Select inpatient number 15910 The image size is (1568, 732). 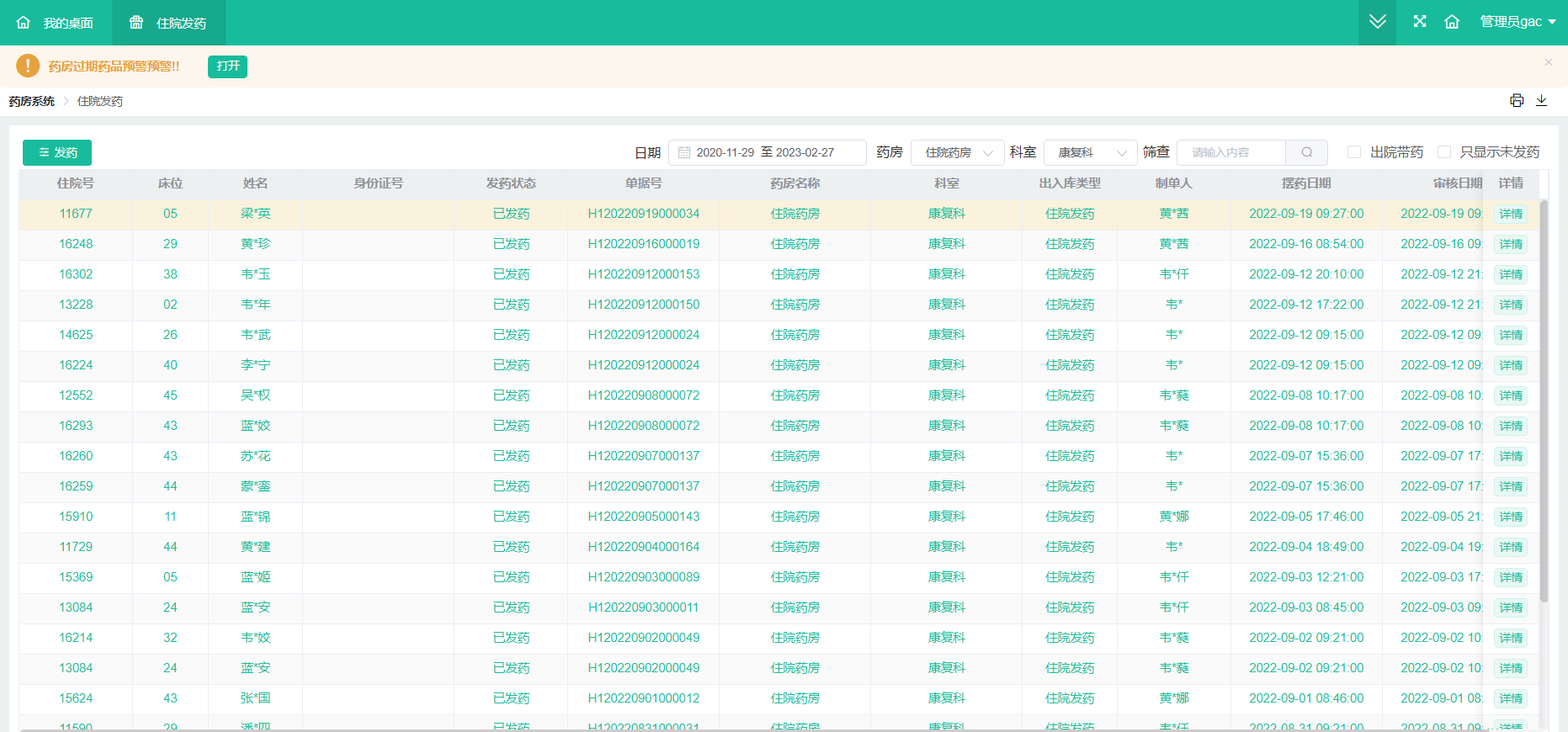point(76,517)
